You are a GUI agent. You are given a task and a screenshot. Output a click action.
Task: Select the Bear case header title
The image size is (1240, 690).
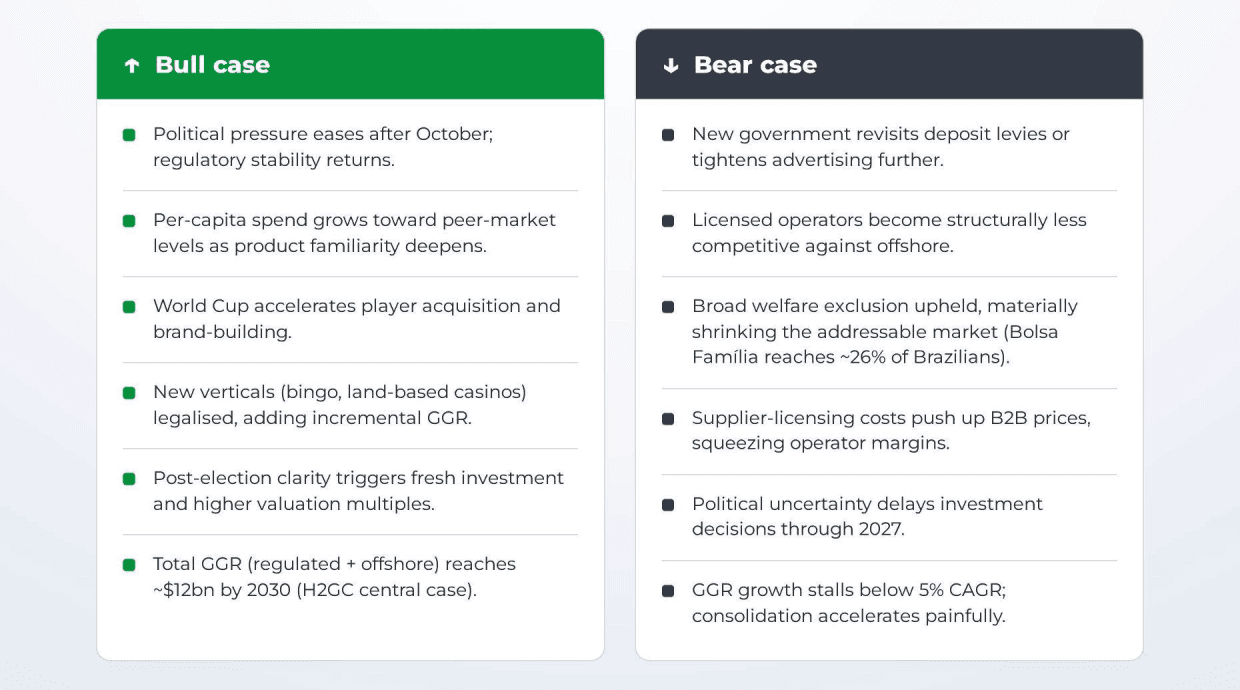[x=755, y=65]
